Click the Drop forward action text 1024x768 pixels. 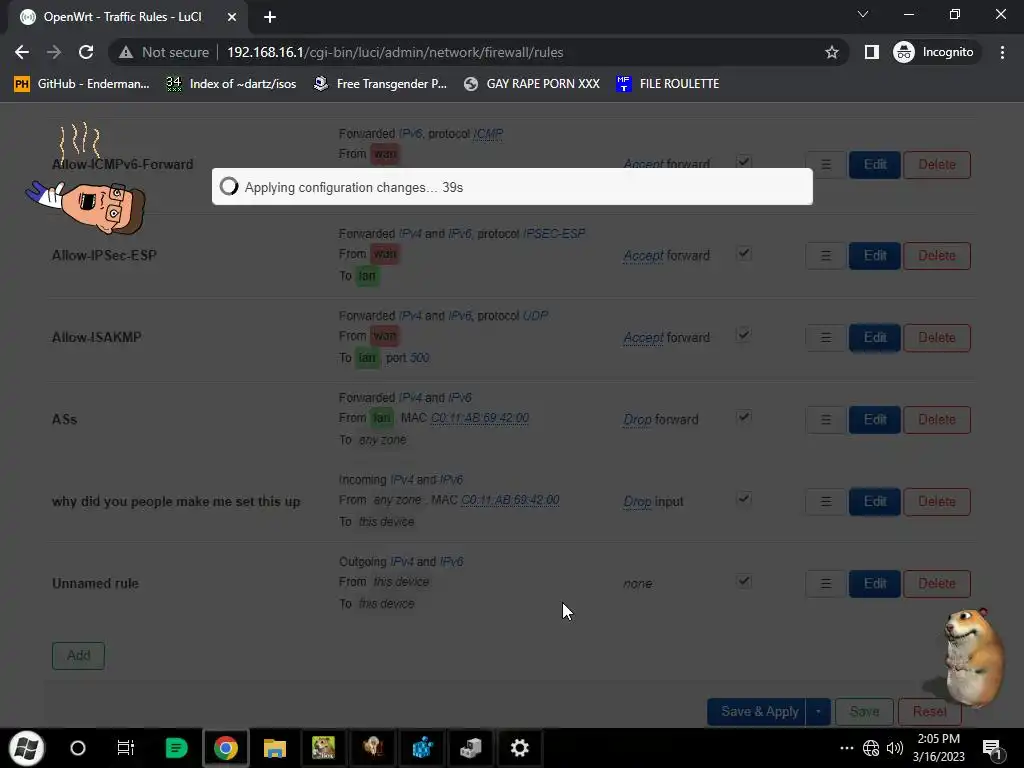click(661, 420)
